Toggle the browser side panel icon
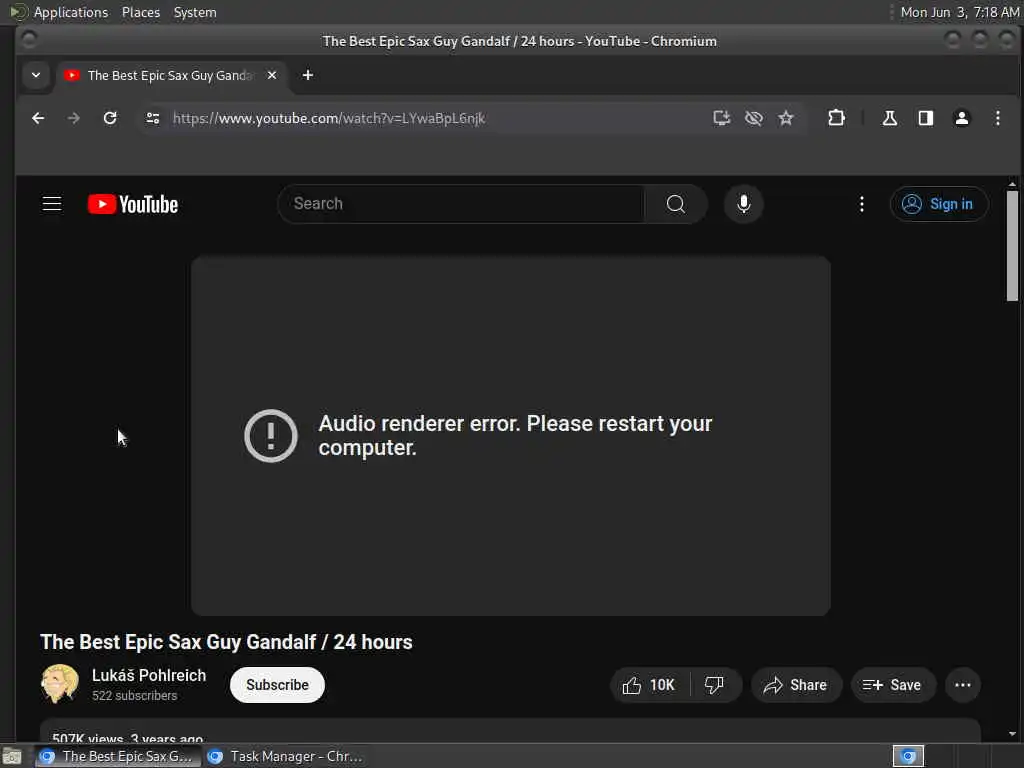The image size is (1024, 768). (925, 118)
